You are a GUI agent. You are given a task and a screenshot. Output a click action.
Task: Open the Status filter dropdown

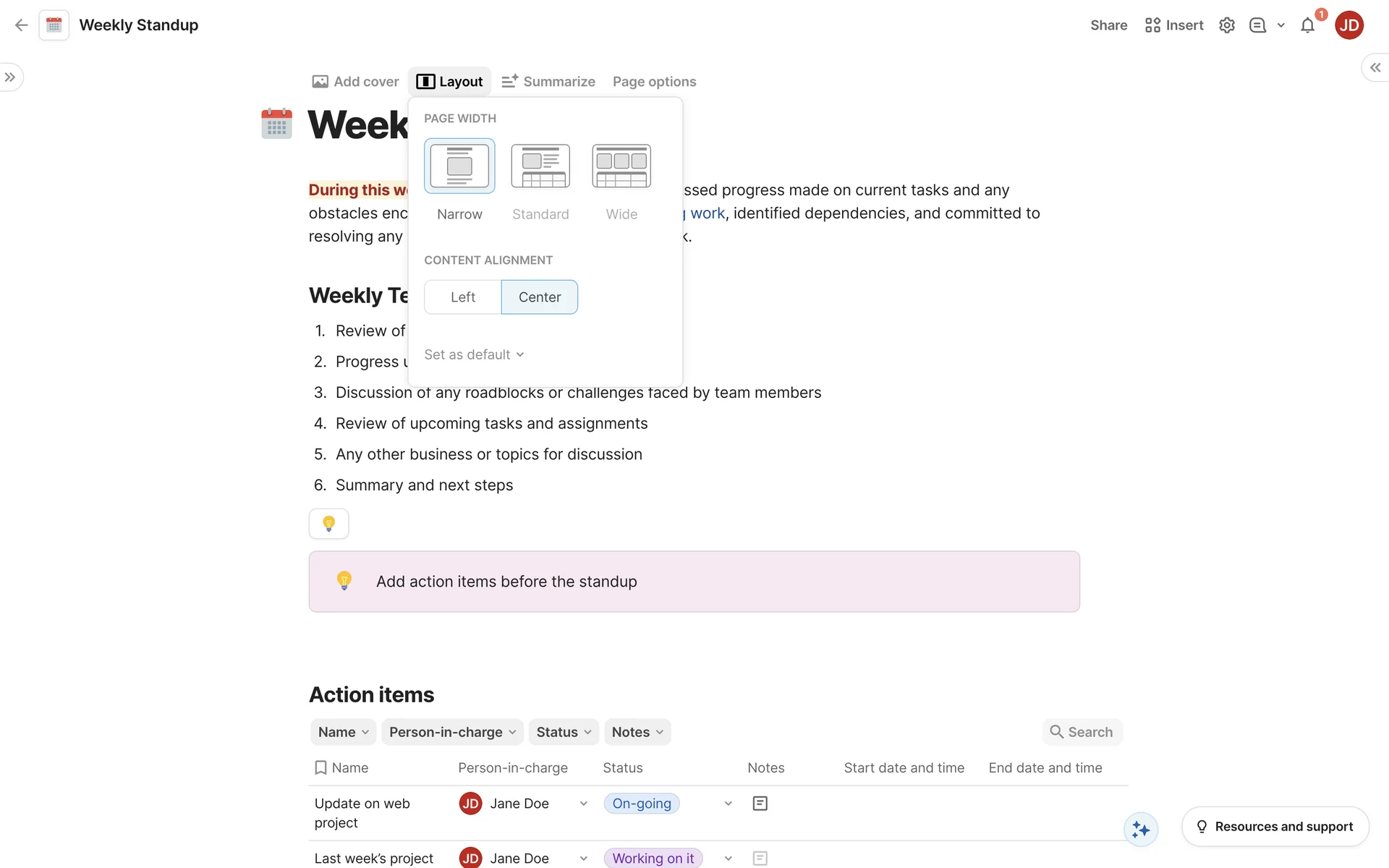point(564,732)
